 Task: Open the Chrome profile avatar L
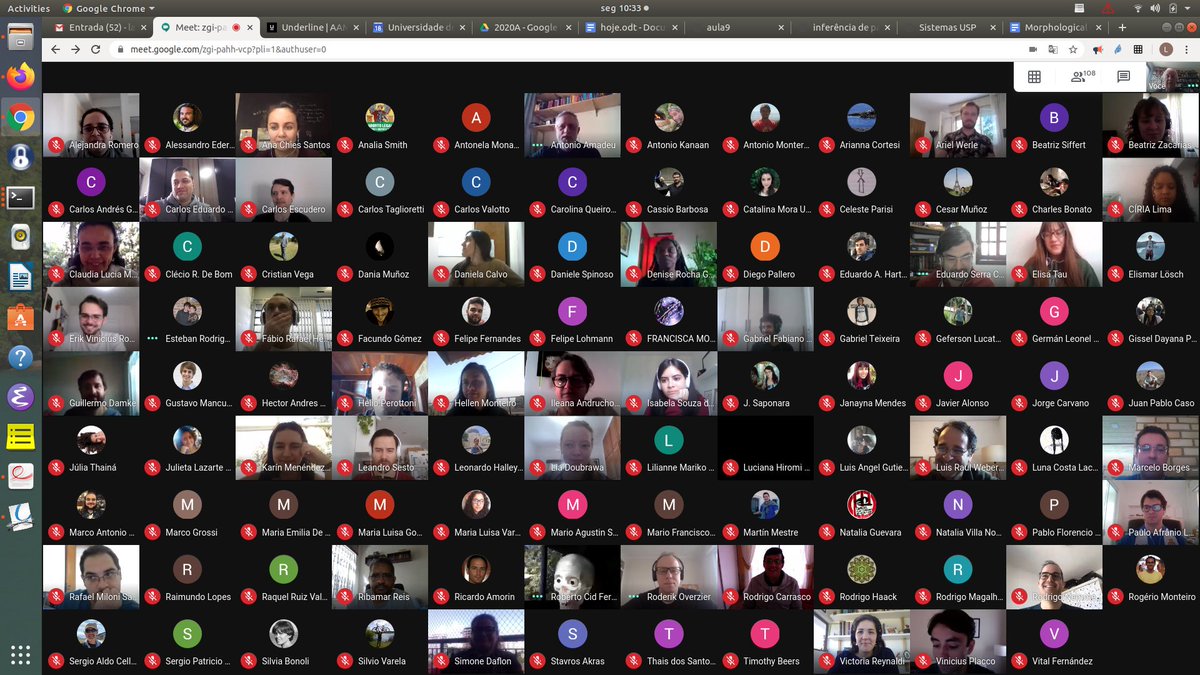pos(1166,49)
